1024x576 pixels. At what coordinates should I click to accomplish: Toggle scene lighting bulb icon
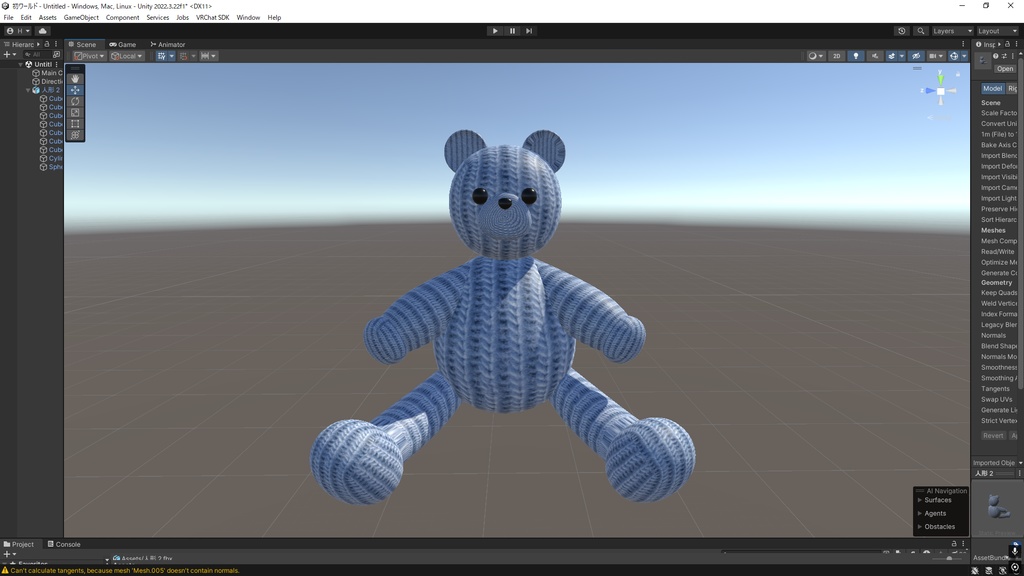point(856,56)
